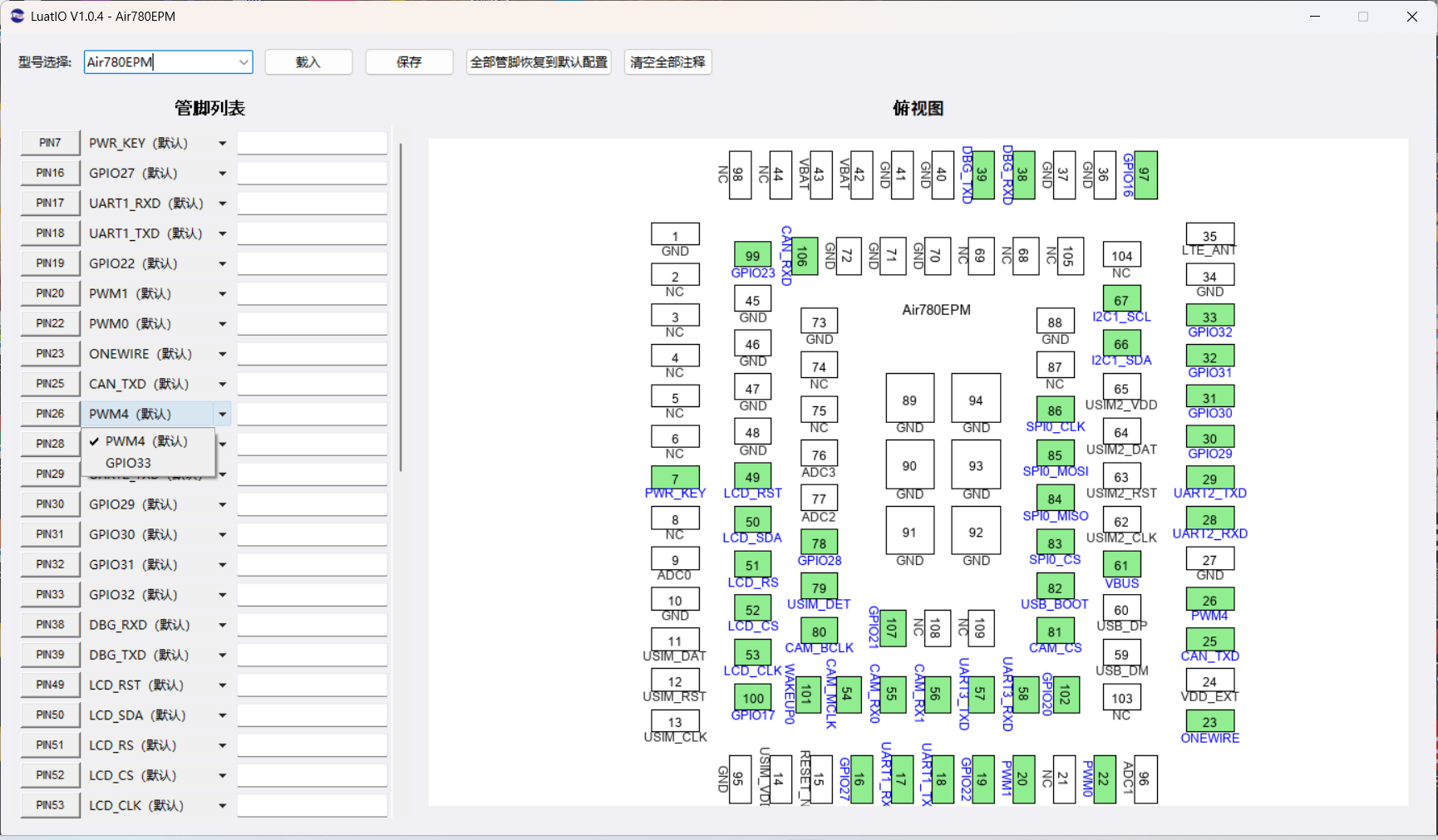1438x840 pixels.
Task: Click the comment field for PIN22 PWM0
Action: tap(313, 323)
